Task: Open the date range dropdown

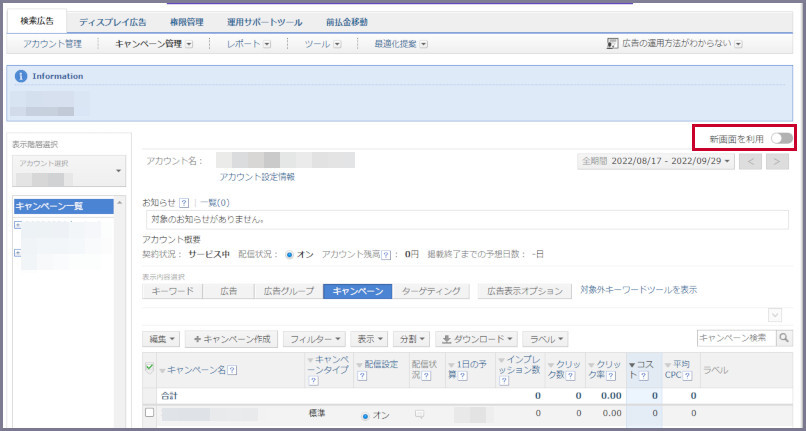Action: pos(657,161)
